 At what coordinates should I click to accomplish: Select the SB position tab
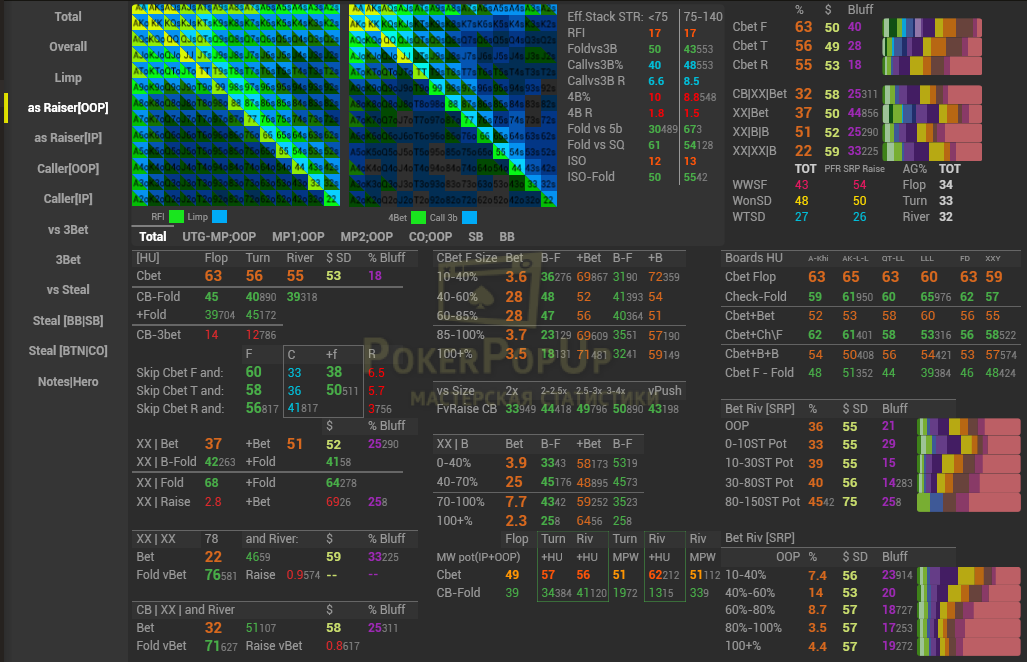click(x=476, y=238)
